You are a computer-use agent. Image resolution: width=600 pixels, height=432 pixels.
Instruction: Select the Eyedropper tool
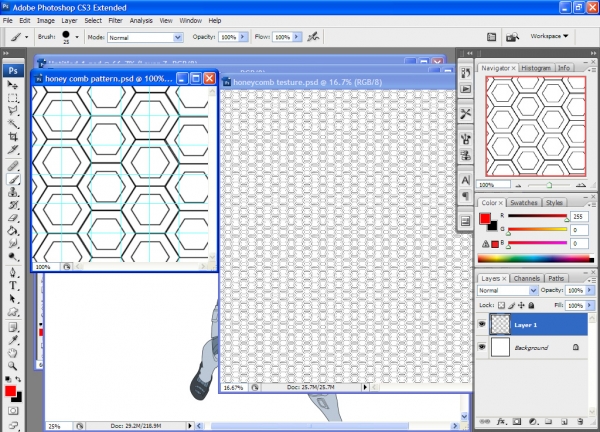pos(13,340)
